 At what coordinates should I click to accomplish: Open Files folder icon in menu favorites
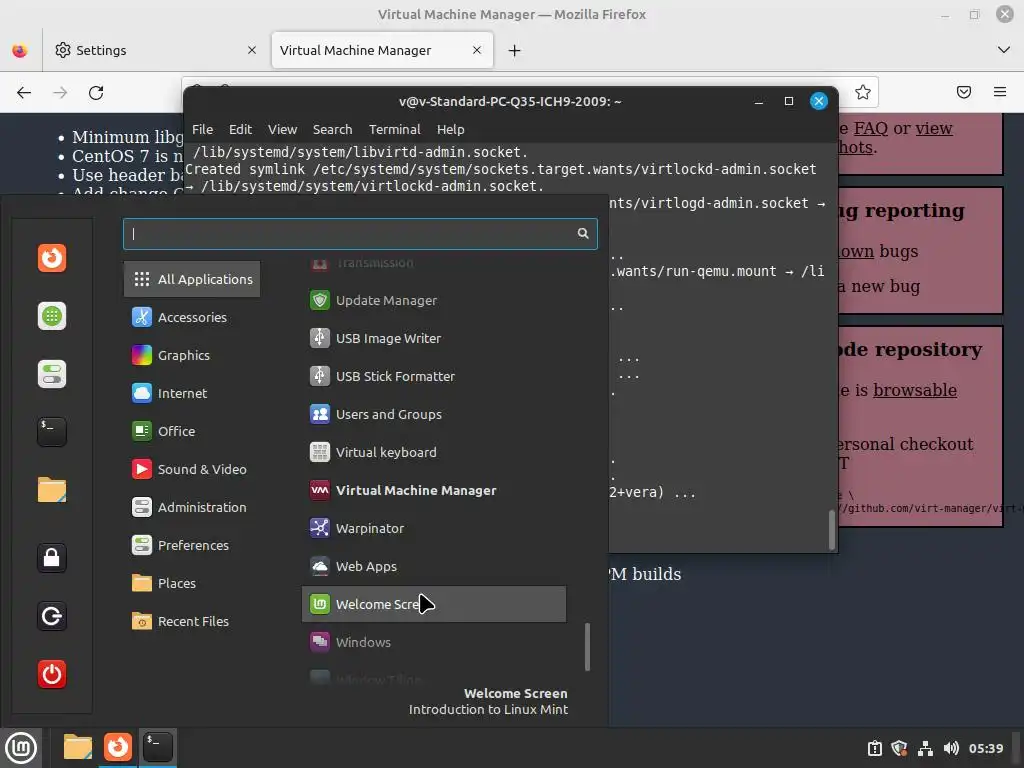coord(52,490)
